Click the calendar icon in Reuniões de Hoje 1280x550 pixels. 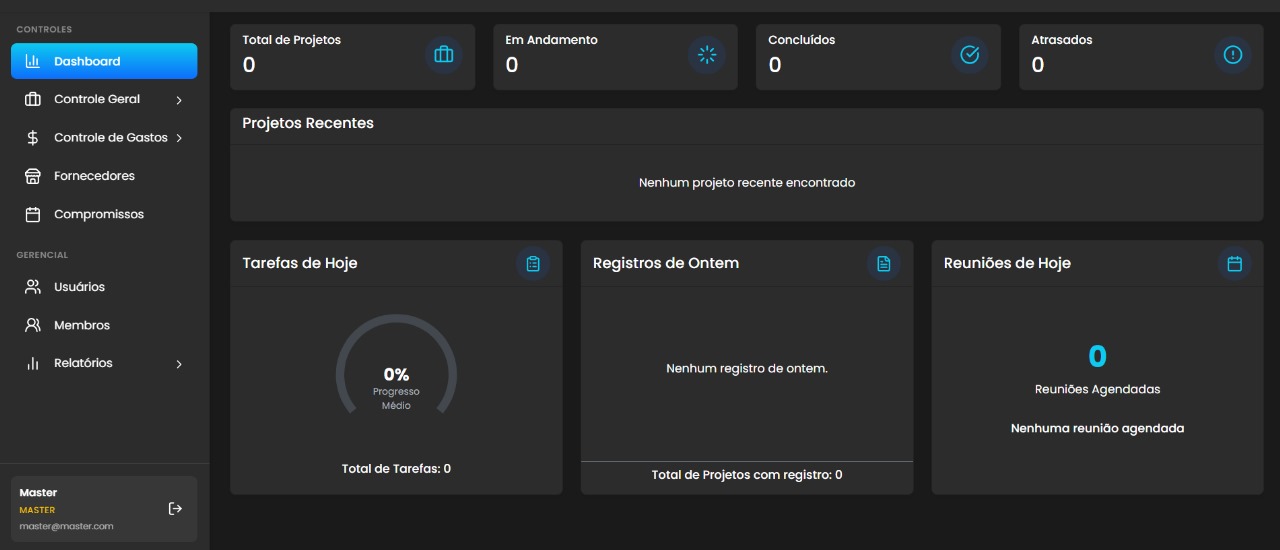[x=1234, y=264]
